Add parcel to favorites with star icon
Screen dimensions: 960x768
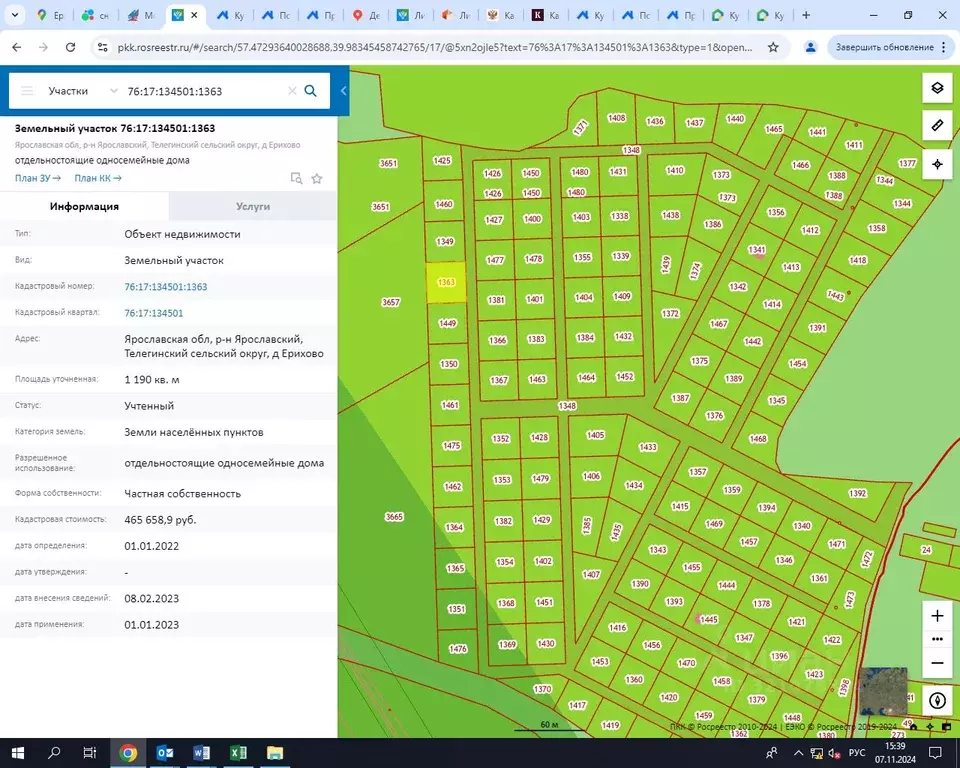317,179
